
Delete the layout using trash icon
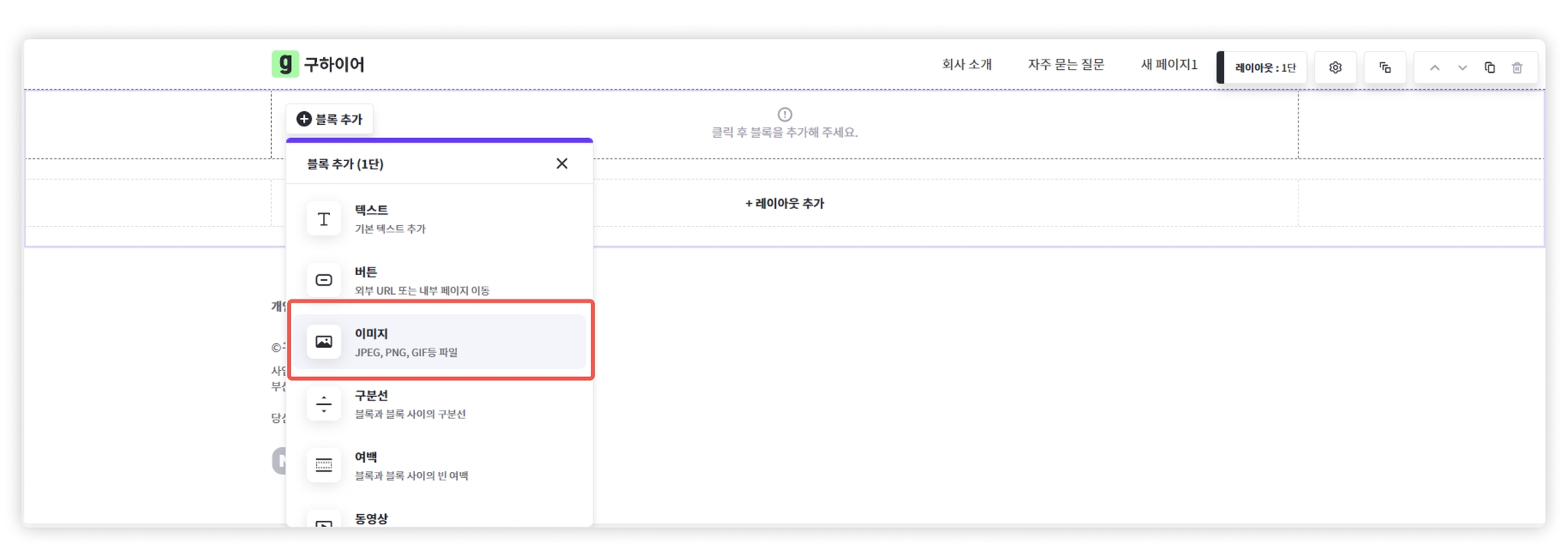tap(1517, 67)
